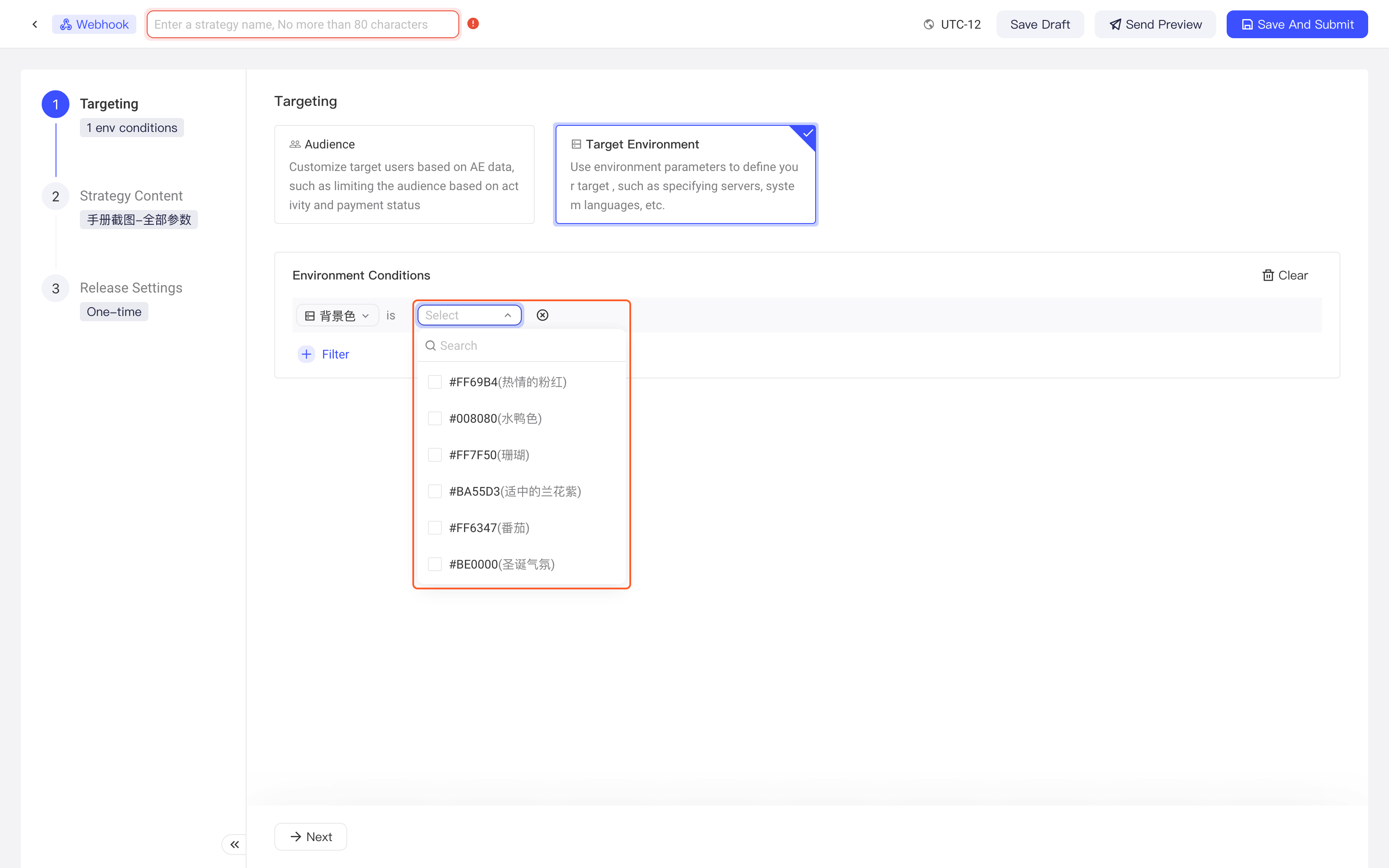This screenshot has width=1389, height=868.
Task: Check the #BE0000(圣诞气氛) option
Action: pyautogui.click(x=435, y=564)
